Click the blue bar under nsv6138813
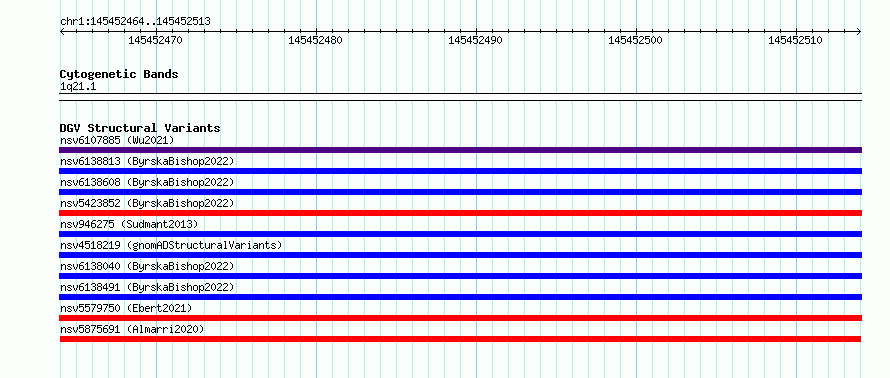890x378 pixels. coord(460,171)
